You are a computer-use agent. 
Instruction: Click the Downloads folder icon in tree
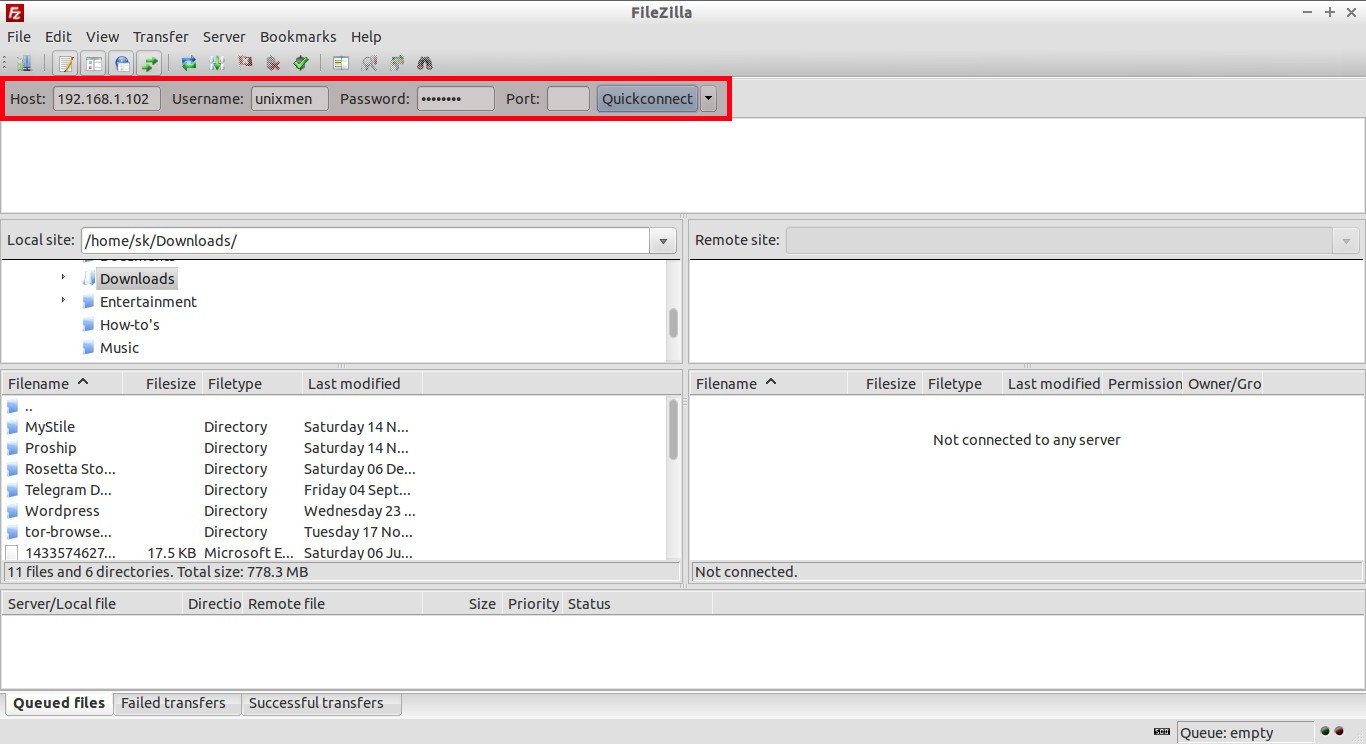coord(89,279)
